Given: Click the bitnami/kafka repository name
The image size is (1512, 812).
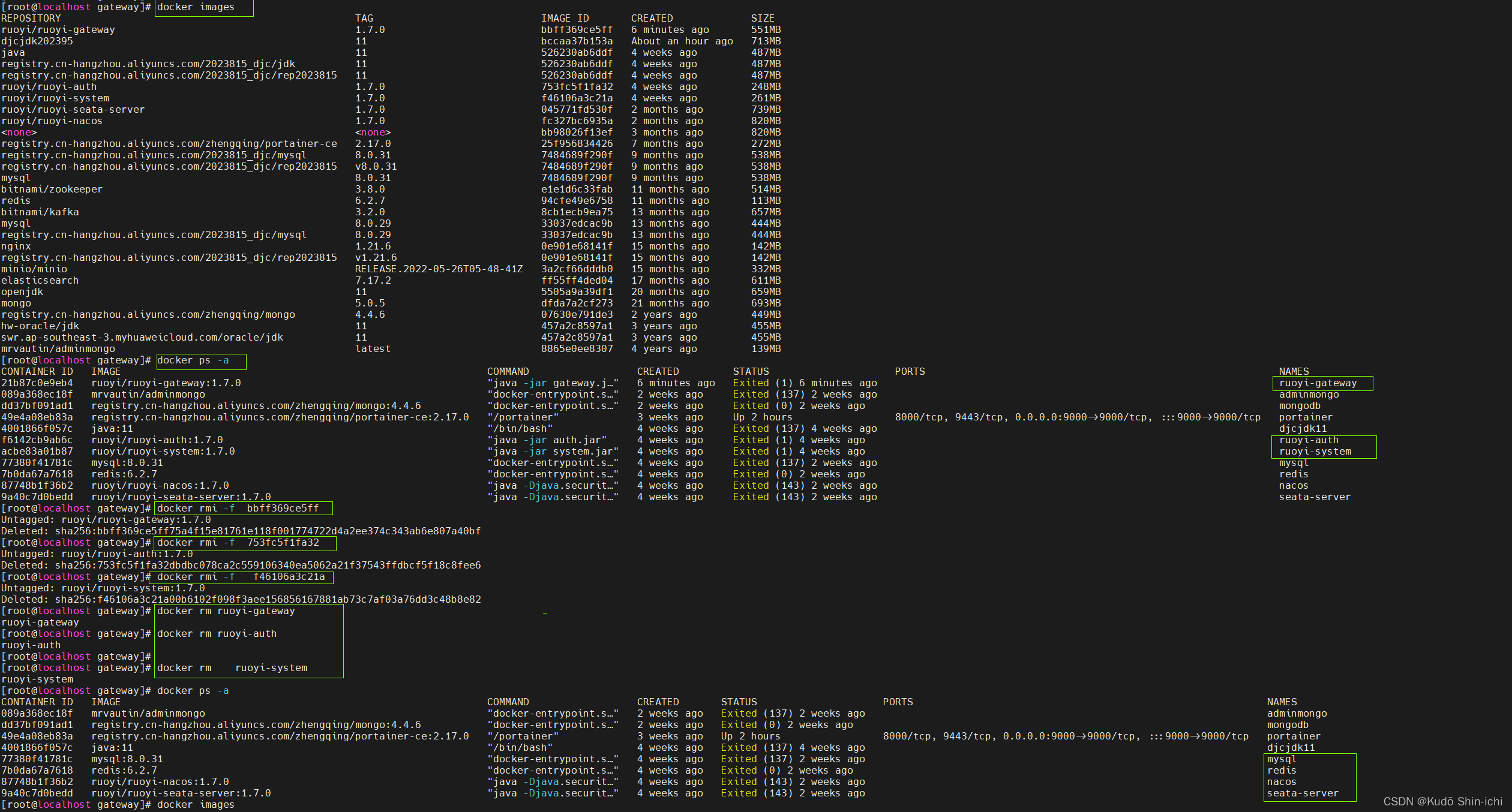Looking at the screenshot, I should tap(40, 212).
